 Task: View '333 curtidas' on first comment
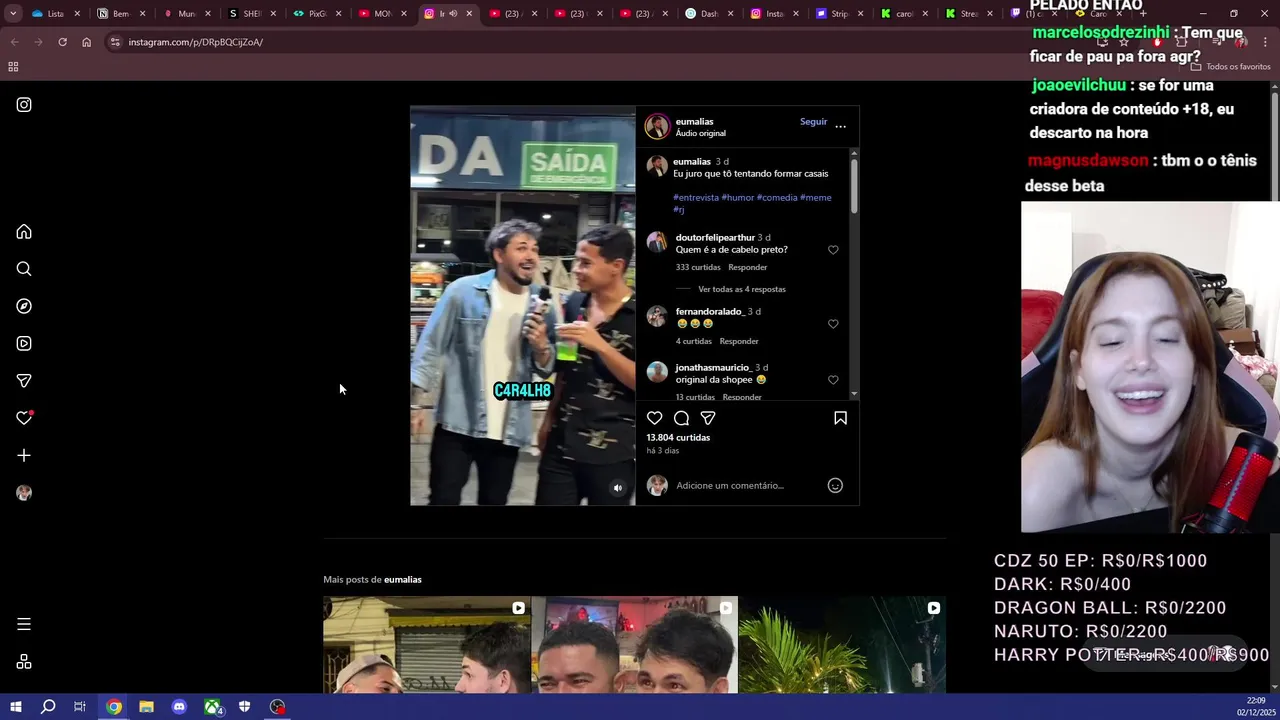pos(698,267)
